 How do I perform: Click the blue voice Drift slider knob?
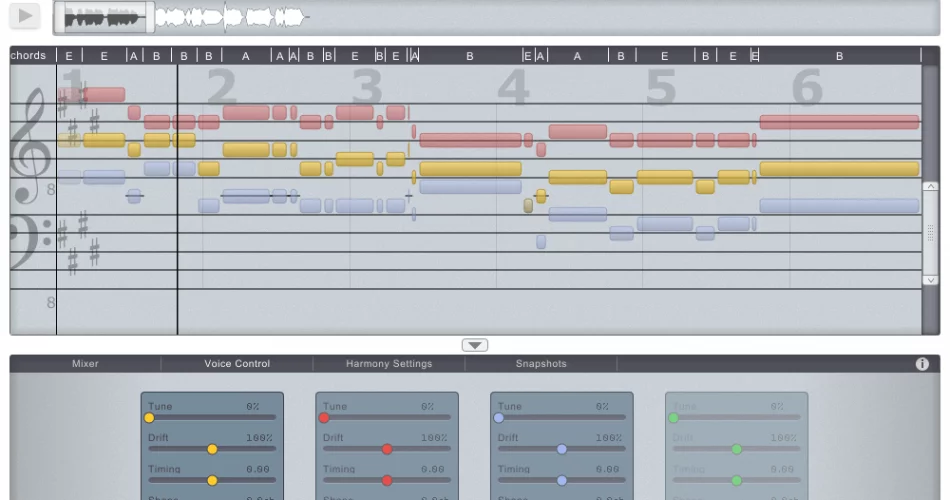point(562,449)
